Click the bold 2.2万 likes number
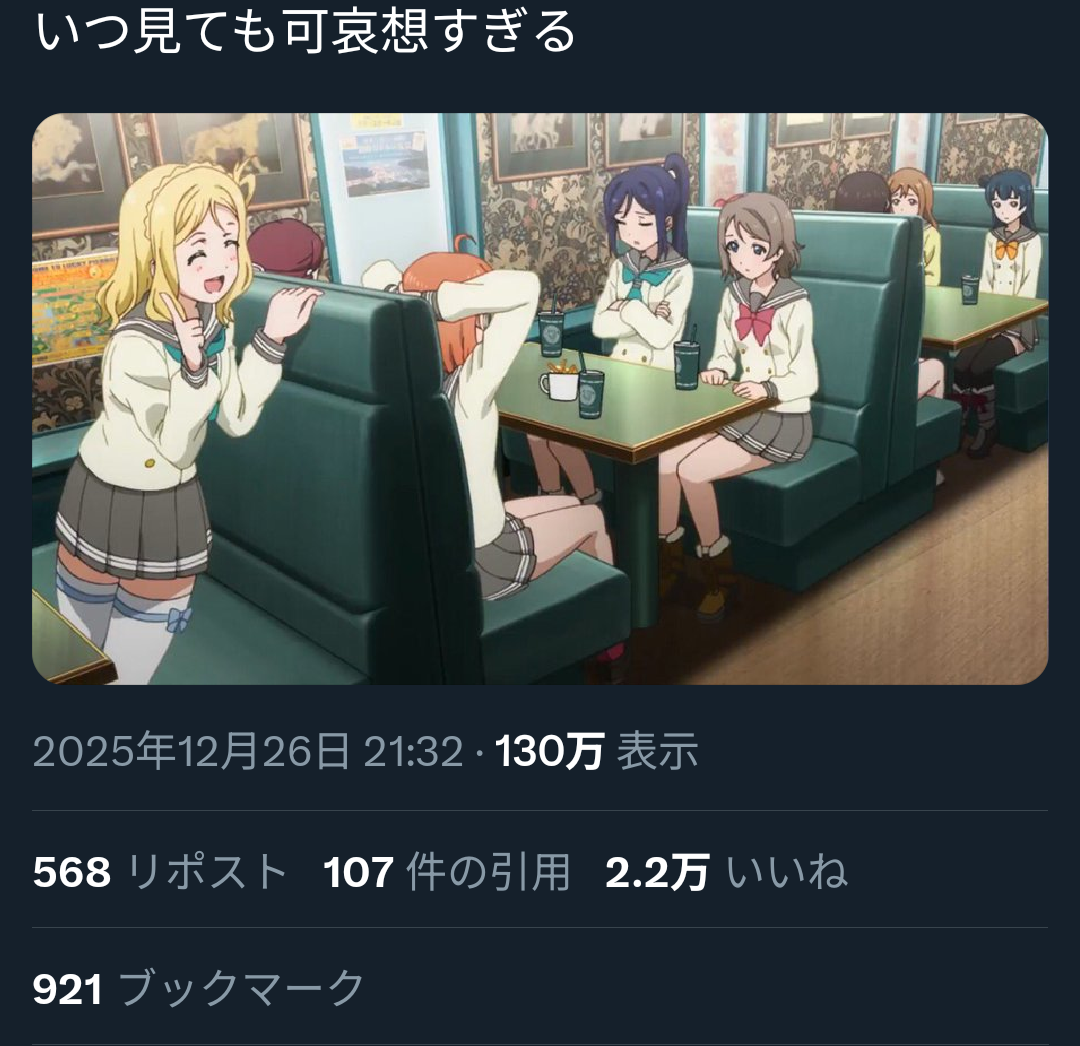Screen dimensions: 1080x1046 pyautogui.click(x=657, y=872)
